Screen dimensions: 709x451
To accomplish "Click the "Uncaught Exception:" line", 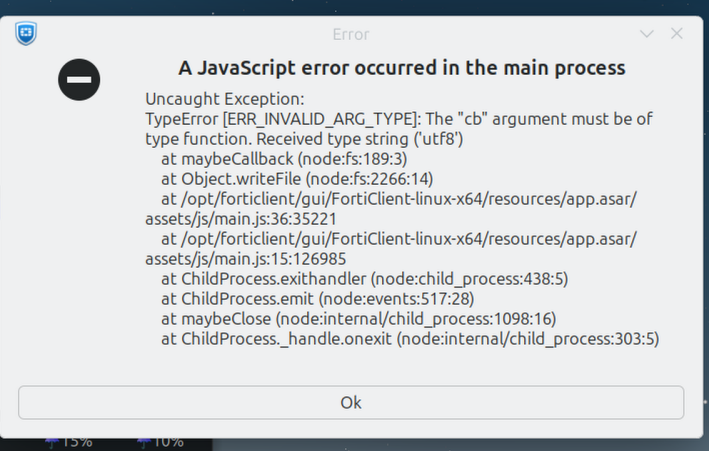I will (x=225, y=99).
